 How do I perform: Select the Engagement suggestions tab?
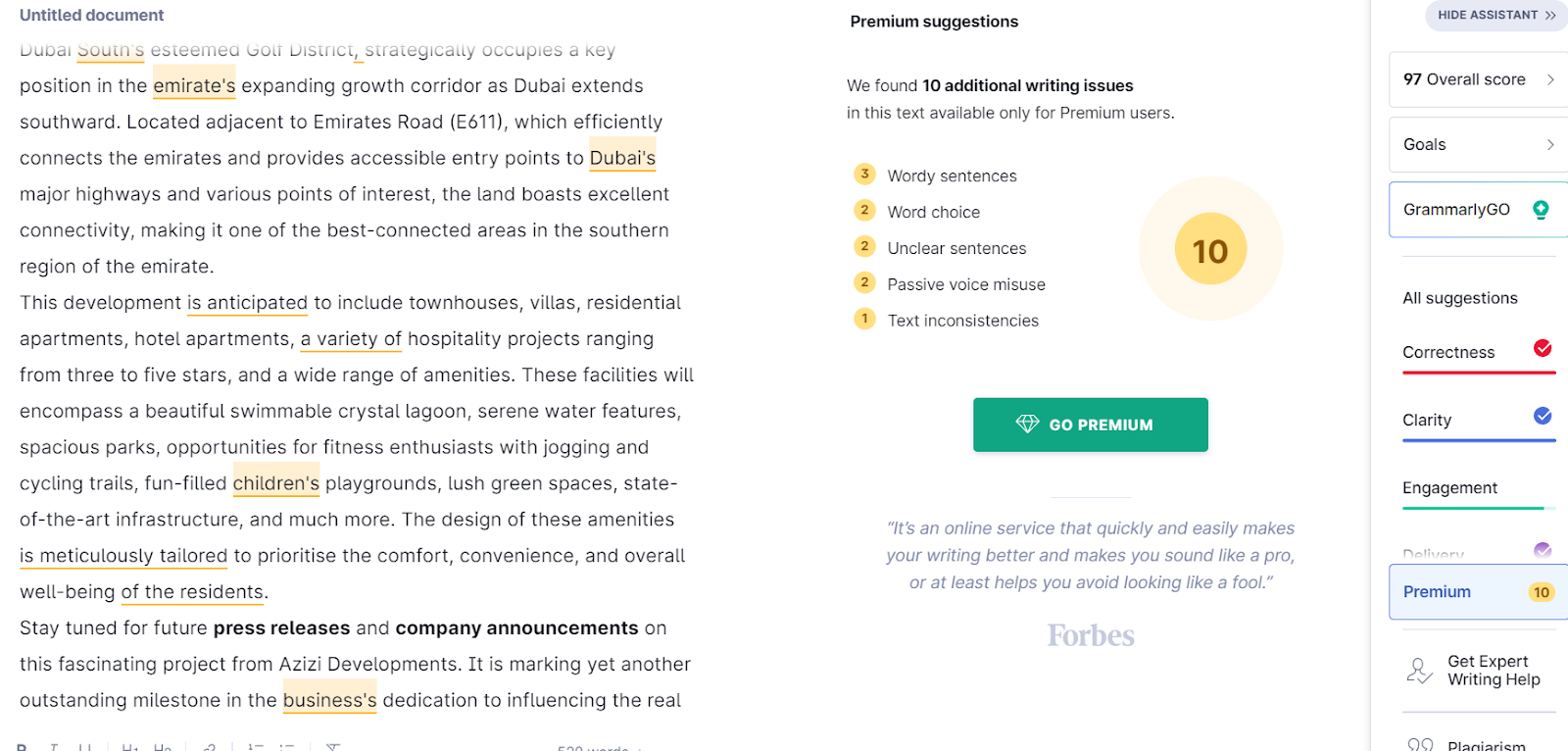click(1449, 488)
